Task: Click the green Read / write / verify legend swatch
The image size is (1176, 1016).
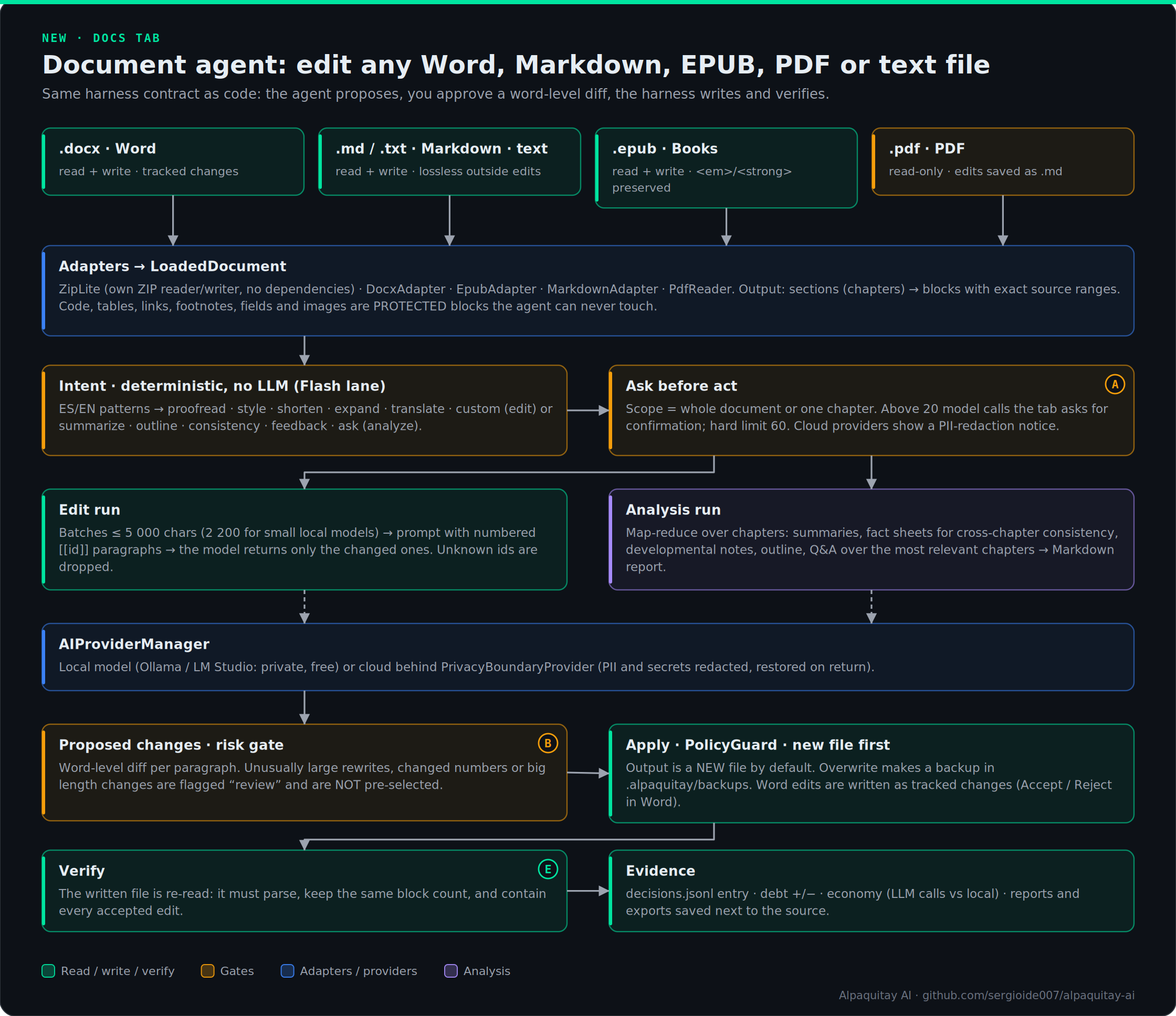Action: (48, 971)
